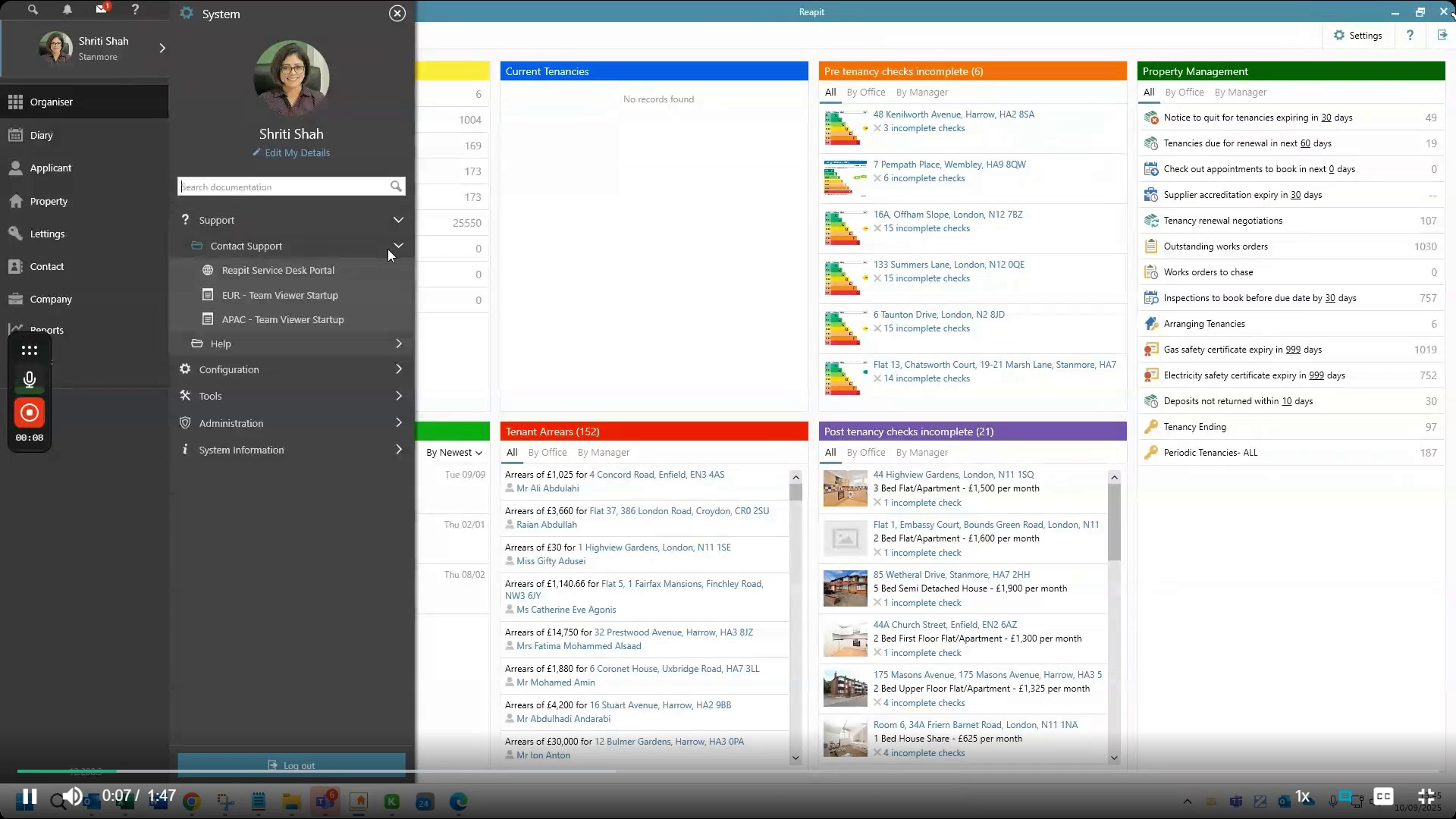Open the By Newest sort dropdown
Screen dimensions: 1456x819
pyautogui.click(x=453, y=452)
